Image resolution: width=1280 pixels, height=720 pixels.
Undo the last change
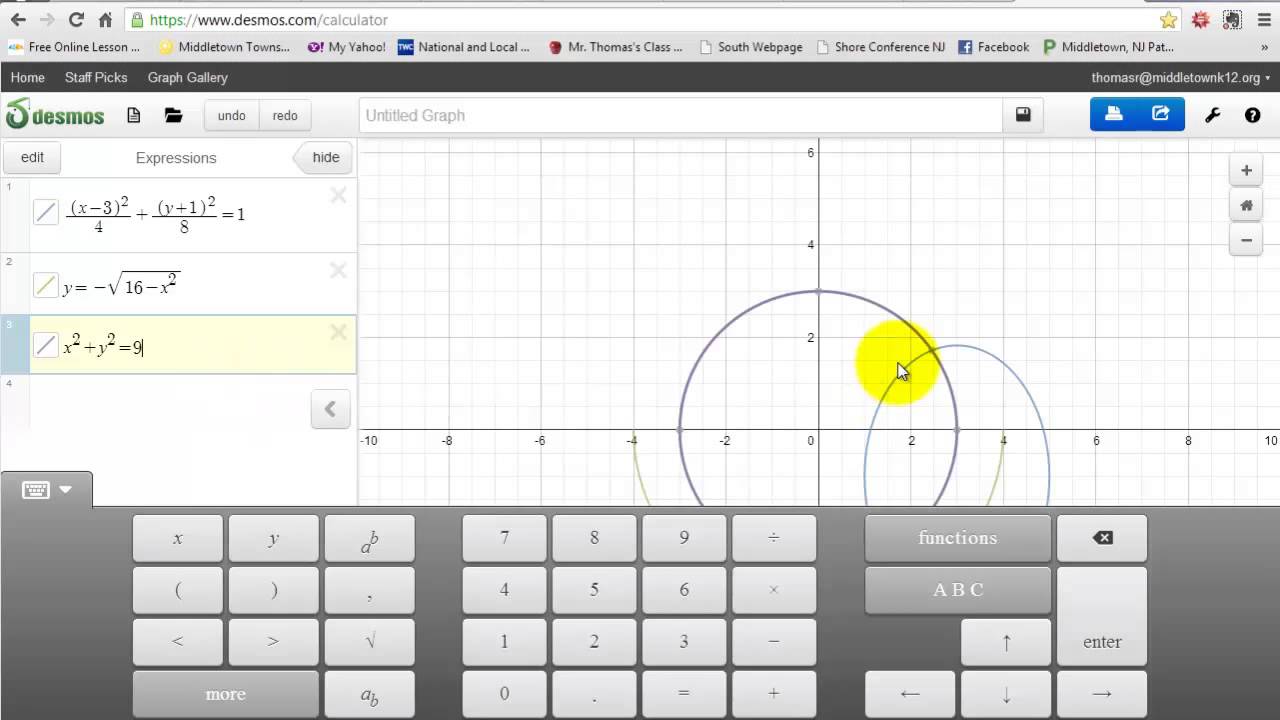click(231, 115)
